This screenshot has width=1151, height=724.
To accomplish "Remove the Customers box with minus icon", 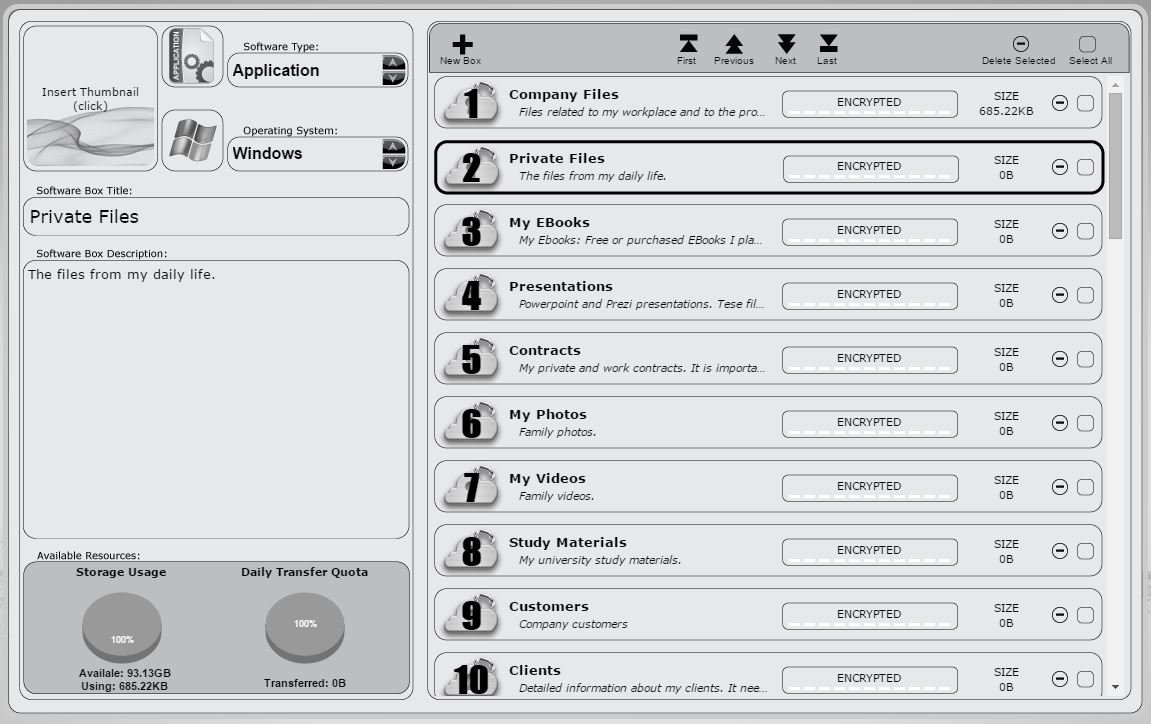I will pos(1059,614).
